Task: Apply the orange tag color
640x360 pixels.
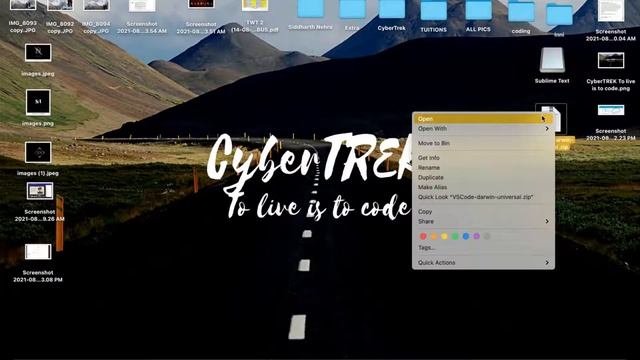Action: [434, 236]
